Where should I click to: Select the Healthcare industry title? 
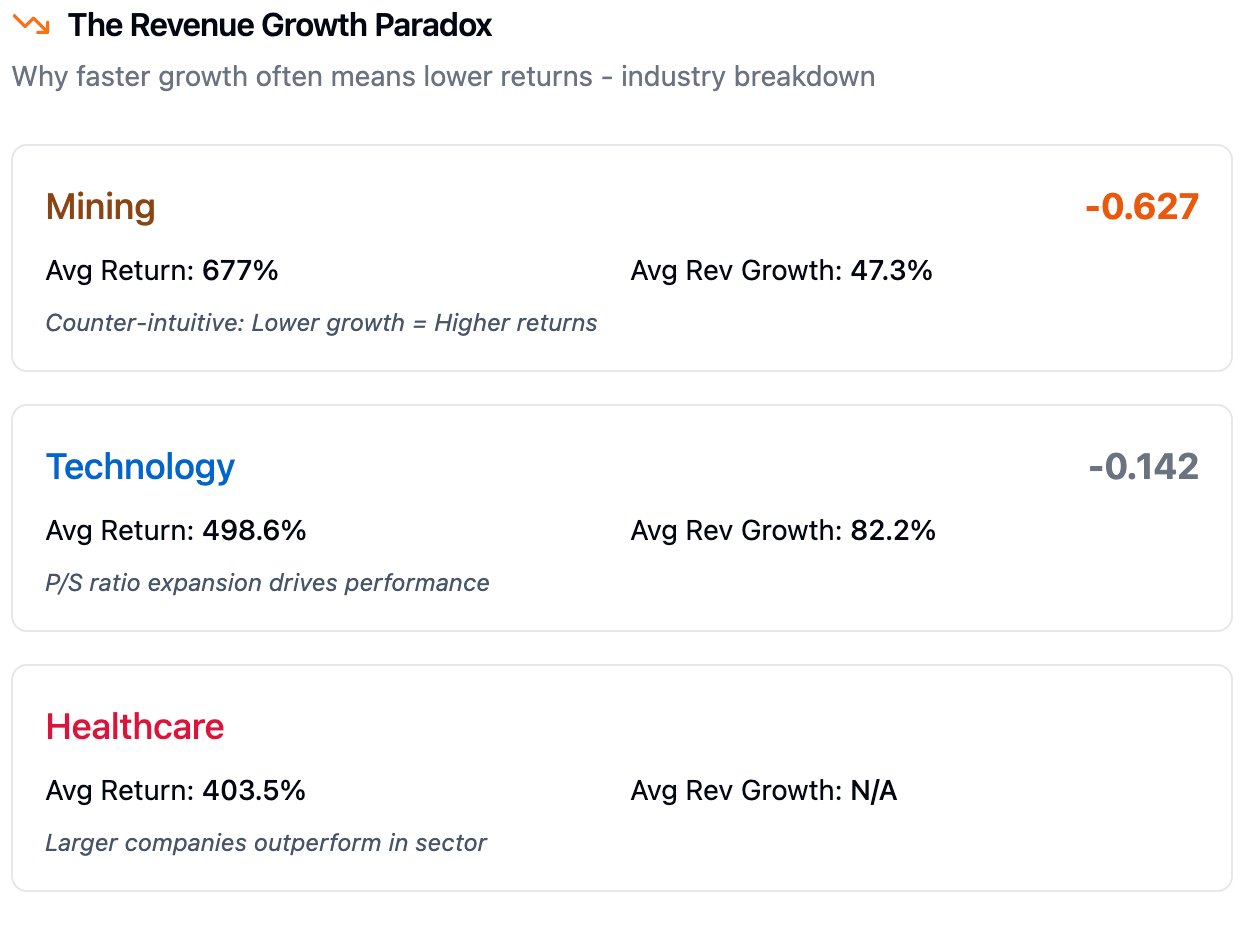click(x=135, y=727)
